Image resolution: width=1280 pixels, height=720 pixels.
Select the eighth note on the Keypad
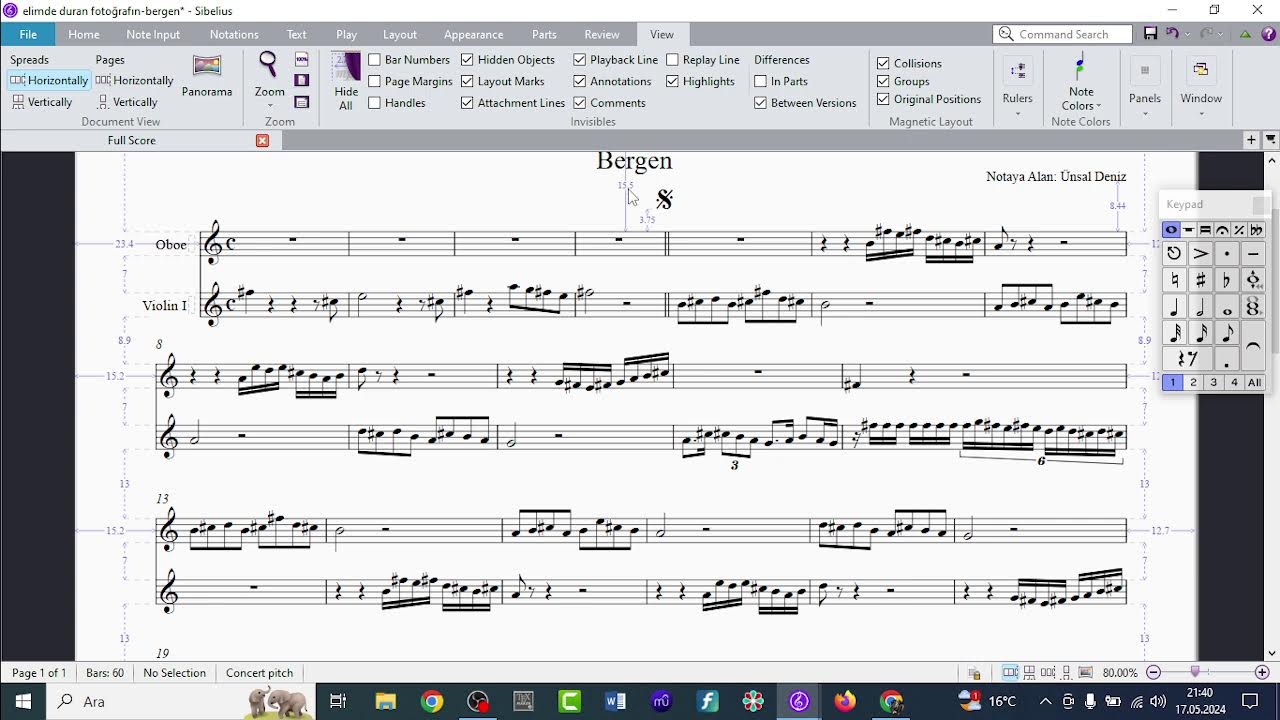click(1226, 333)
